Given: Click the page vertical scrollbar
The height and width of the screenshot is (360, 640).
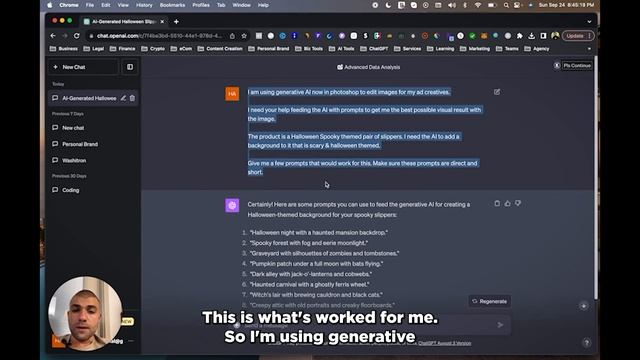Looking at the screenshot, I should coord(596,178).
